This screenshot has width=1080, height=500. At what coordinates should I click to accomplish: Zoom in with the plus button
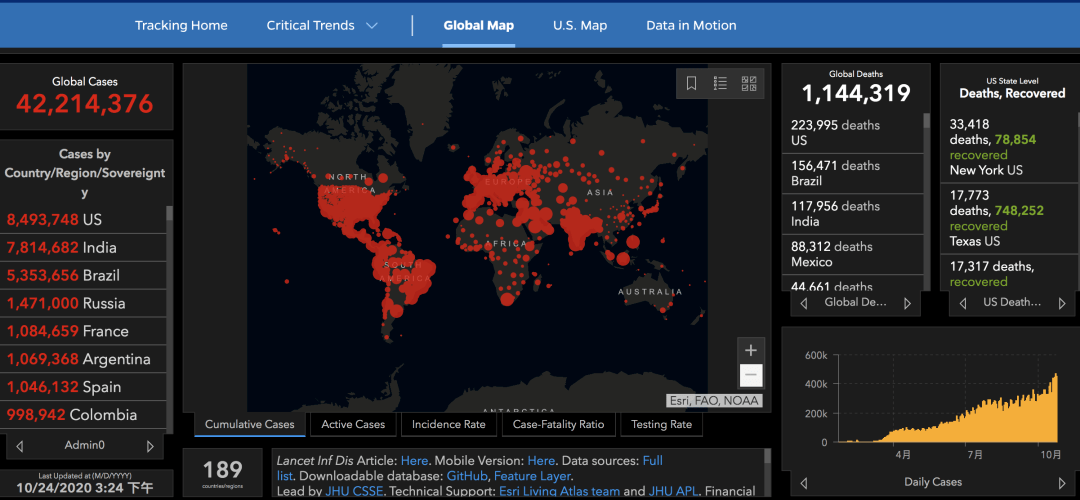pos(751,349)
